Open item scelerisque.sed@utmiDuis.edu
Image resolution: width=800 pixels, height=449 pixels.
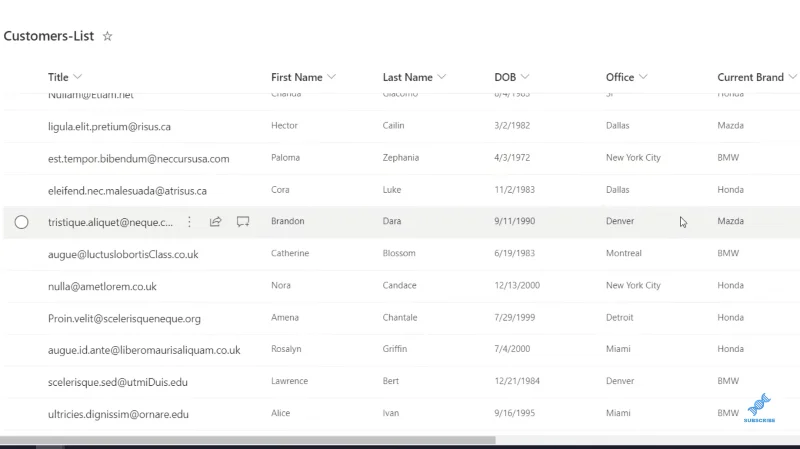pyautogui.click(x=118, y=382)
